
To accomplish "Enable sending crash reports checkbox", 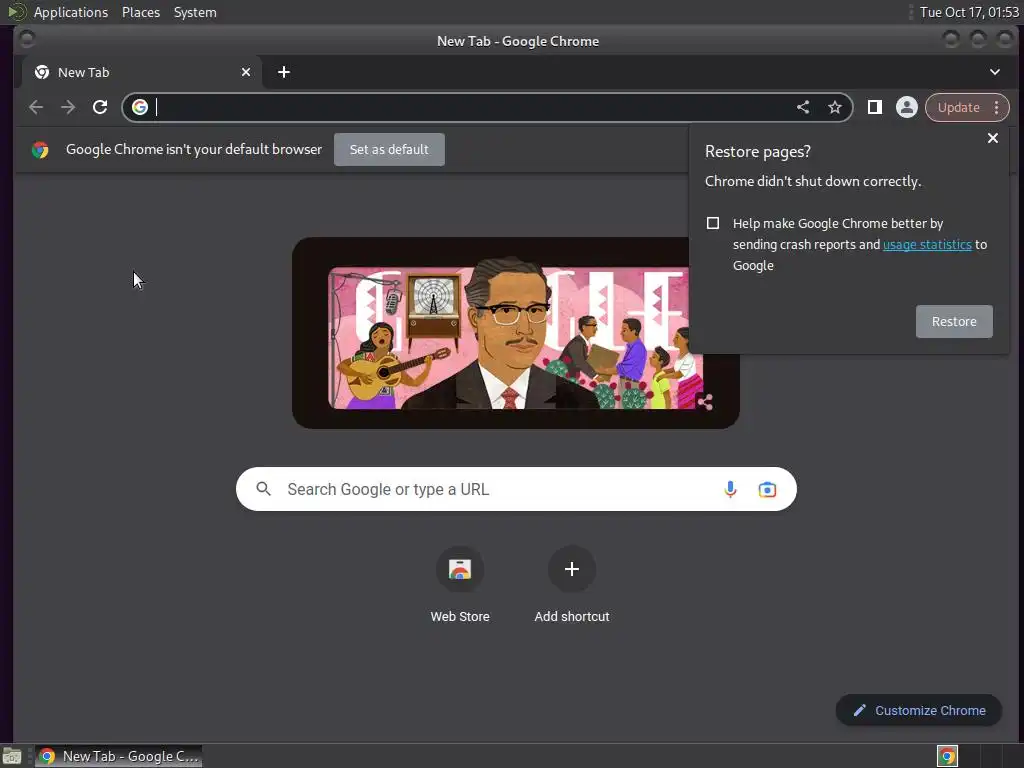I will click(x=712, y=223).
